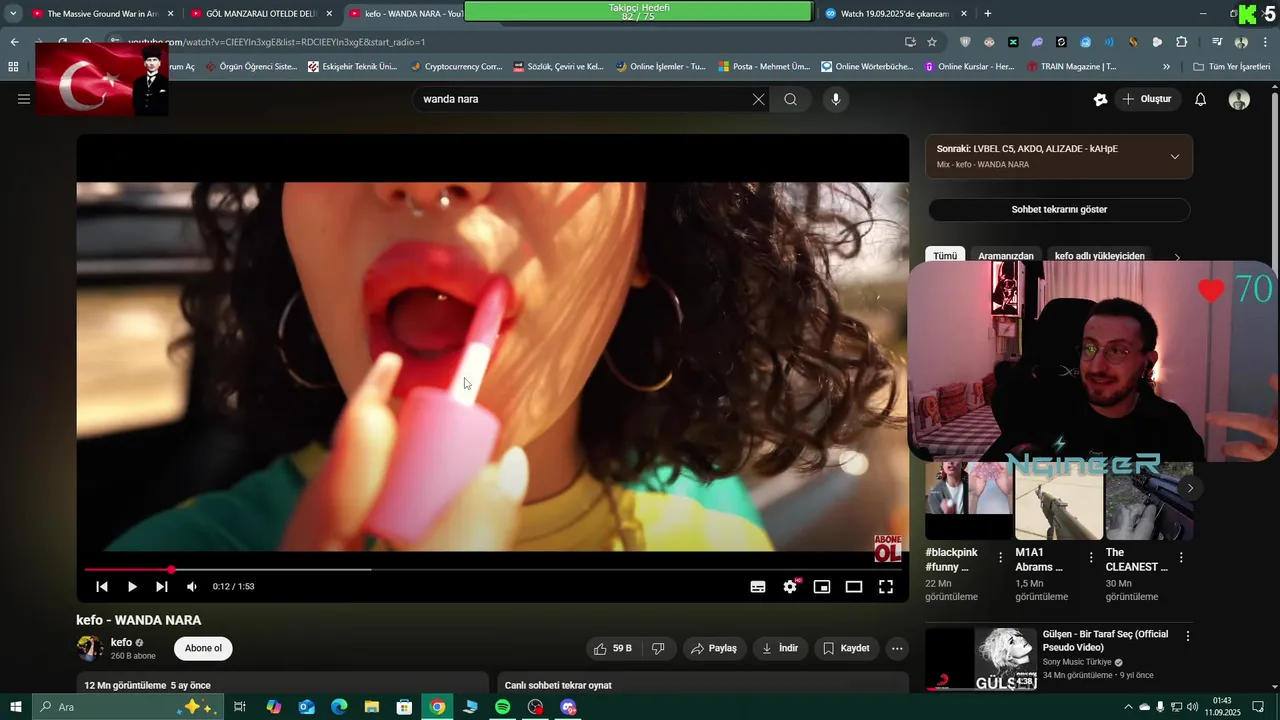Go back in browser history
The image size is (1280, 720).
click(x=14, y=42)
